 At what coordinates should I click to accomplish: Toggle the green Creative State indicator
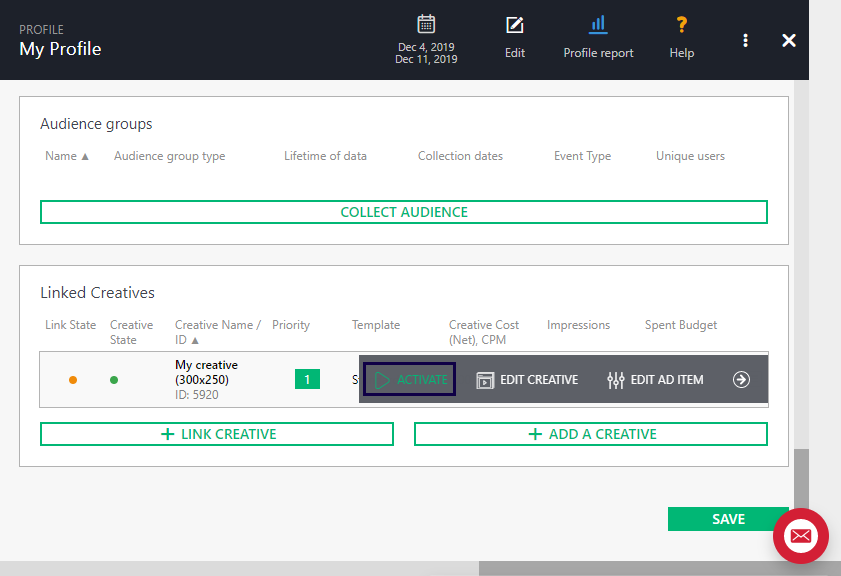point(114,380)
